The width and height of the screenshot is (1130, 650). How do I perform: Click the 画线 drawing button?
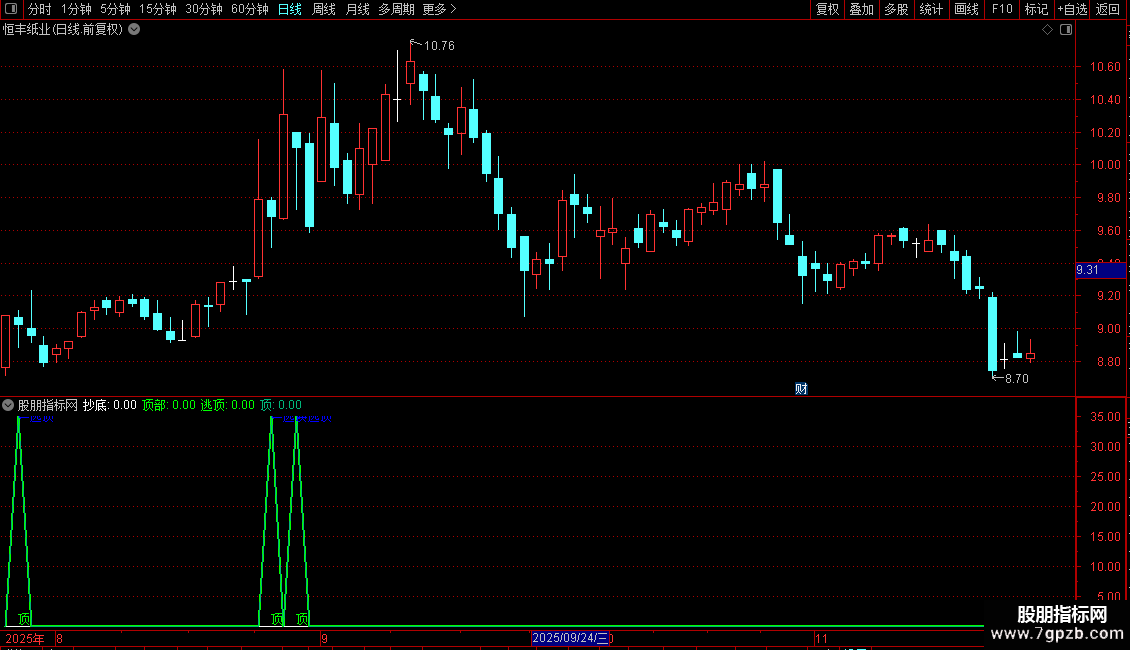tap(966, 9)
